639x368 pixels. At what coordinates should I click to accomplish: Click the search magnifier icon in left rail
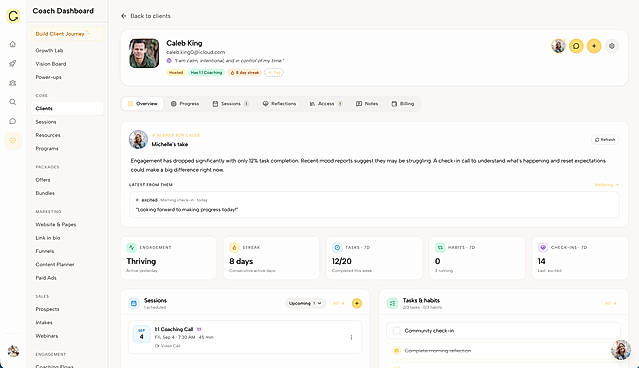click(x=13, y=102)
